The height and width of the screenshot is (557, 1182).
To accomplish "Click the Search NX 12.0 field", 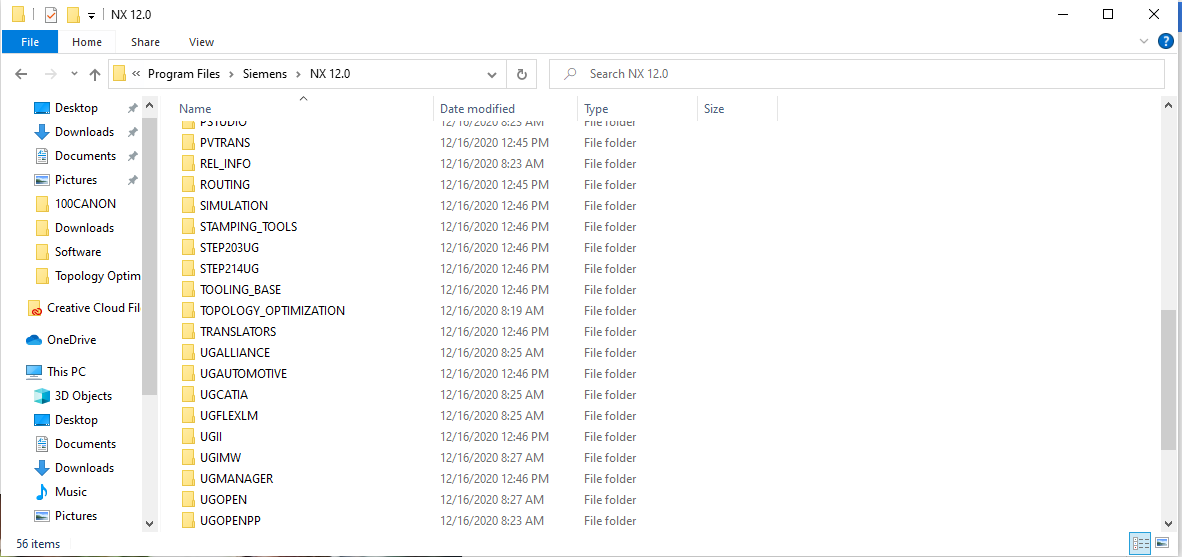I will (856, 74).
